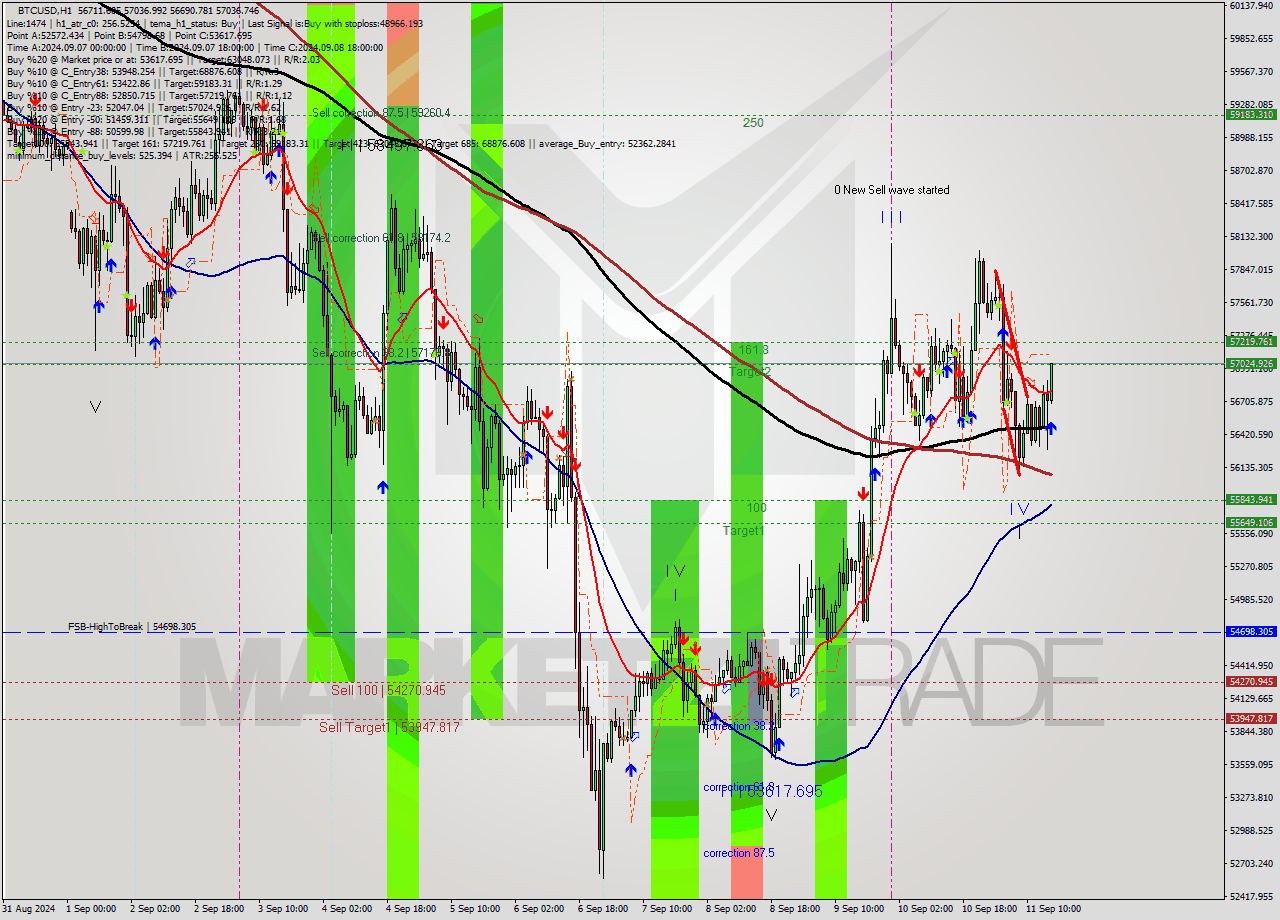Image resolution: width=1280 pixels, height=920 pixels.
Task: Click the 10 Sep 18:00 time label
Action: click(x=990, y=909)
